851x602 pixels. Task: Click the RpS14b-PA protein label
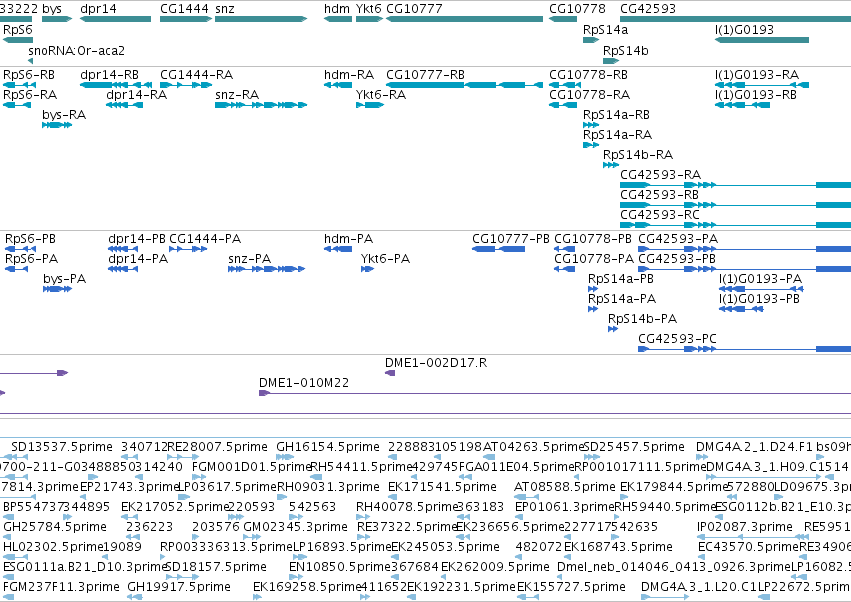coord(642,319)
